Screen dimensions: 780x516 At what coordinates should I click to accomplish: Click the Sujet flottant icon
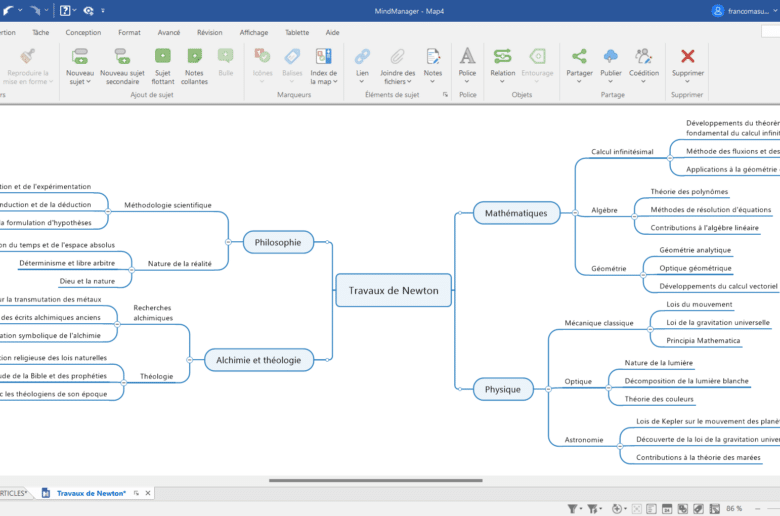click(x=163, y=57)
